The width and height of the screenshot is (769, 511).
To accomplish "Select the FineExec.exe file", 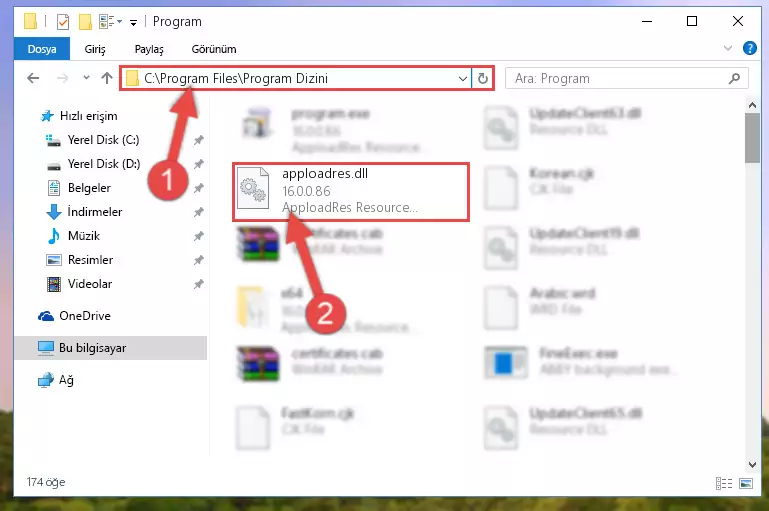I will (581, 362).
